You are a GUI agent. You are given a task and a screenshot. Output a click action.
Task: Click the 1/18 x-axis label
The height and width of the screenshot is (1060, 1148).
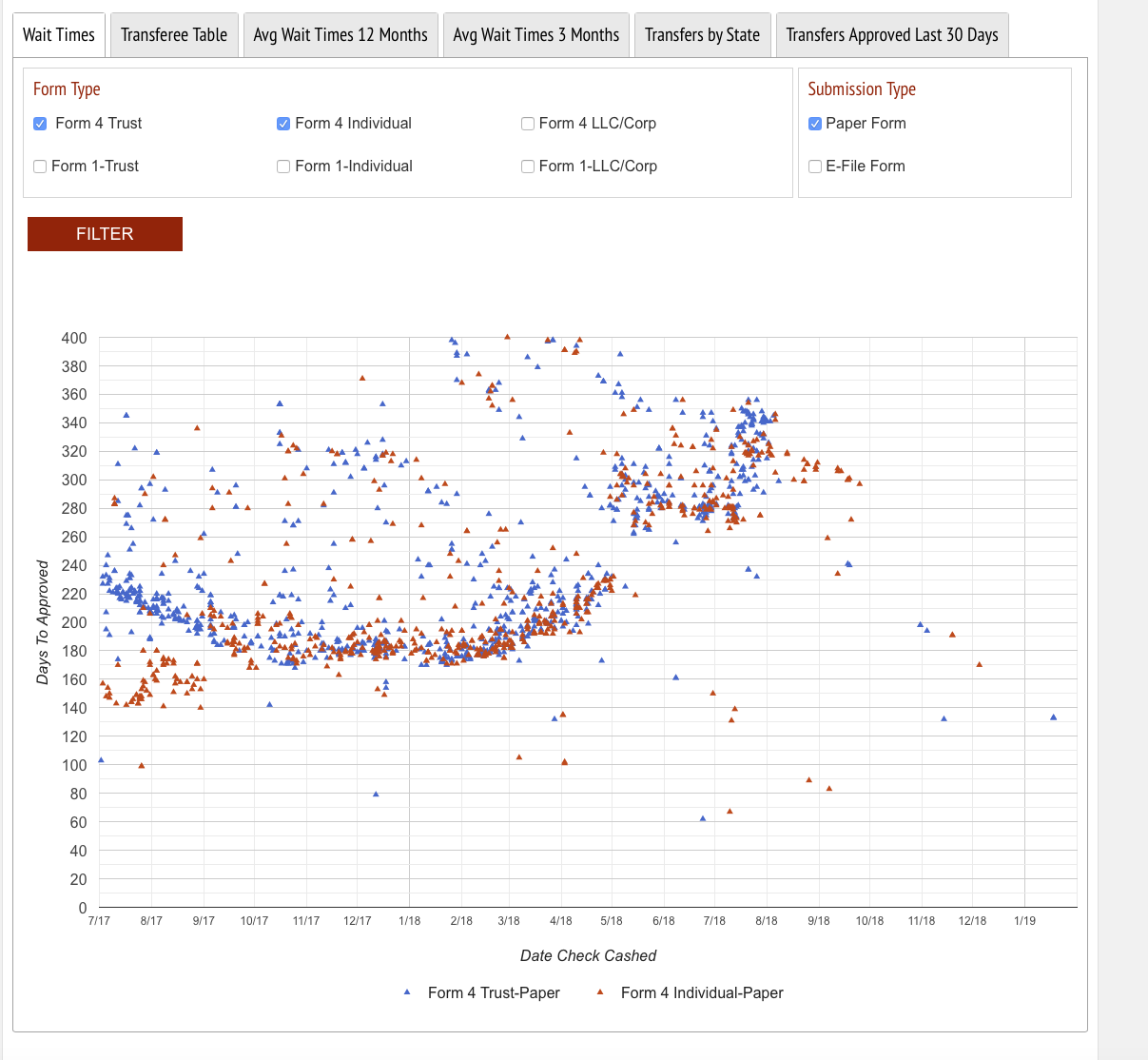click(x=409, y=921)
